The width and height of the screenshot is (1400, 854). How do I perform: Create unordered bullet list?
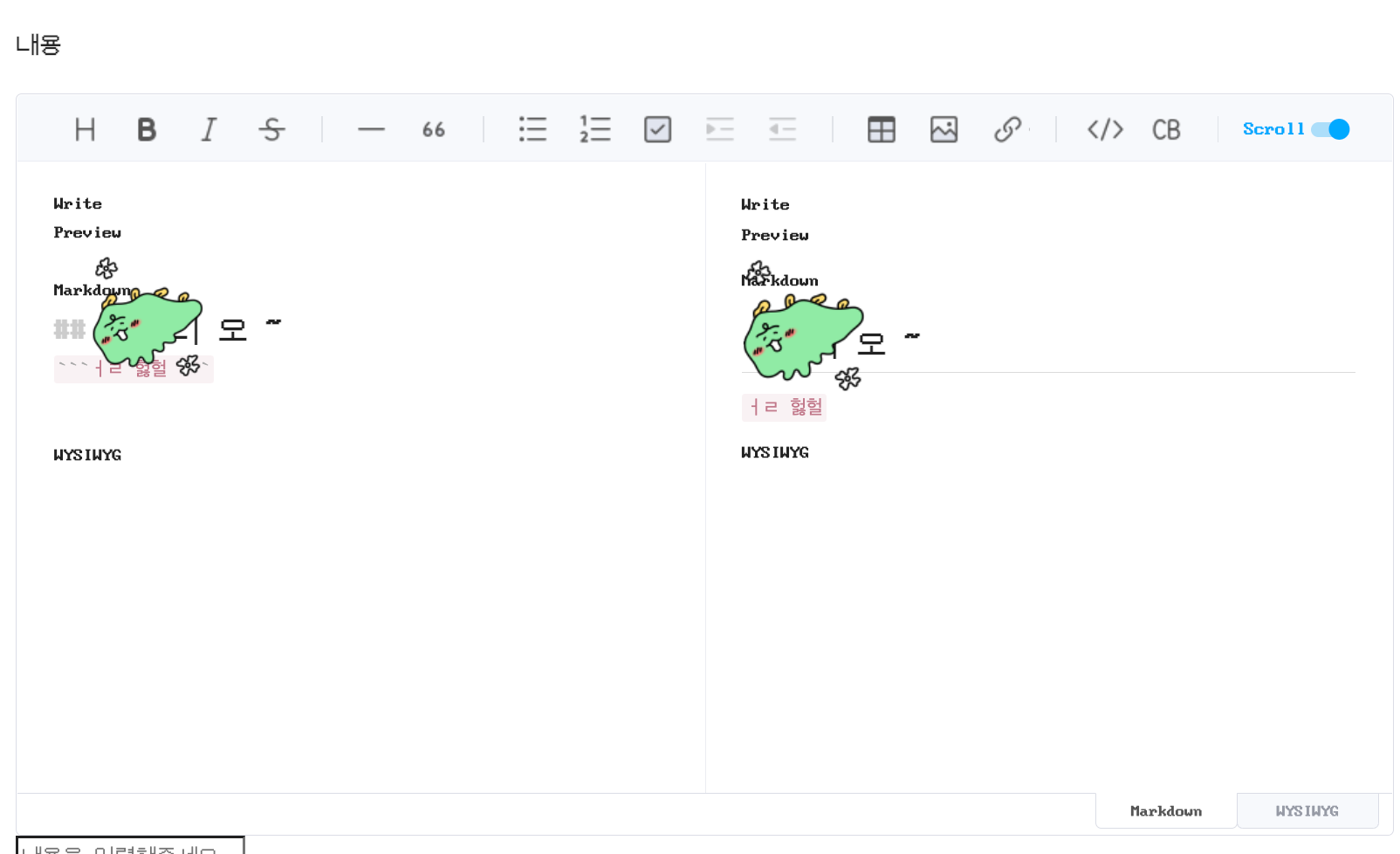532,129
